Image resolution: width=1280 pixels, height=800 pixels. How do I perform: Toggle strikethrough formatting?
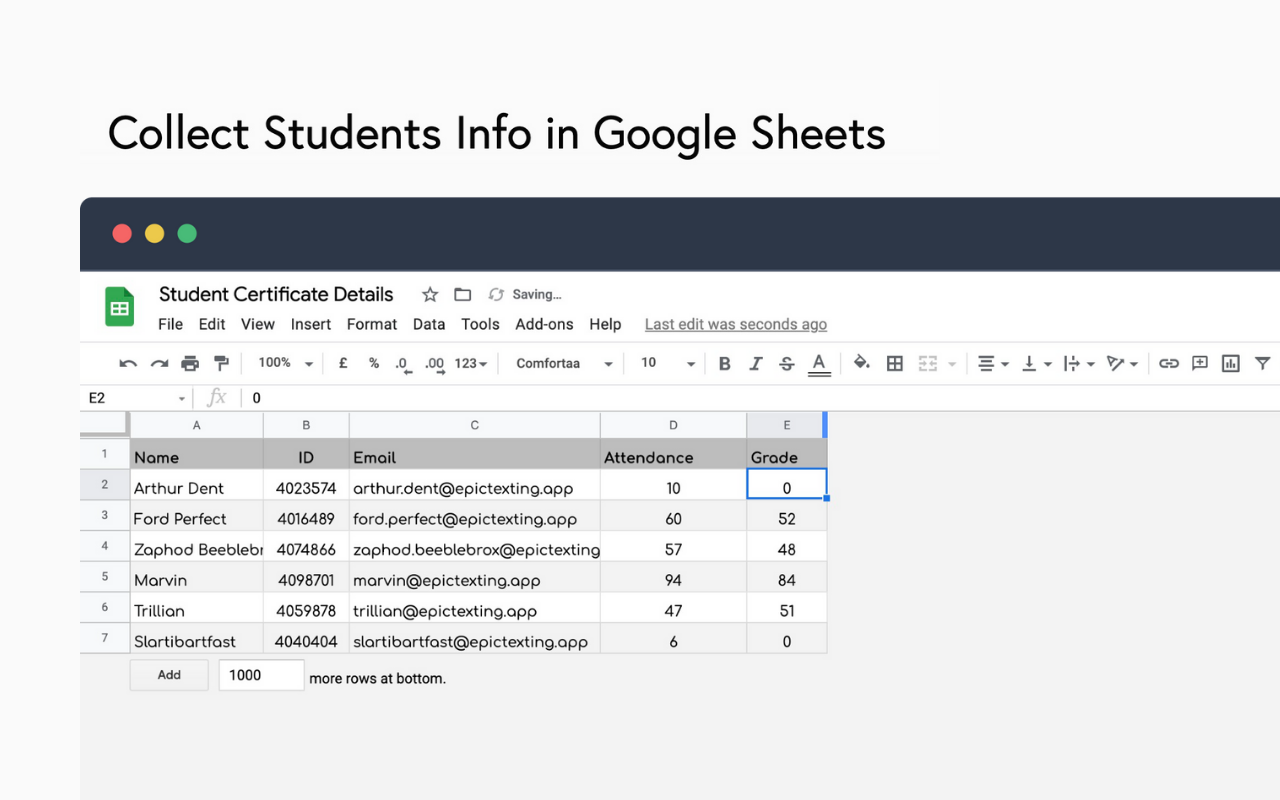tap(787, 364)
